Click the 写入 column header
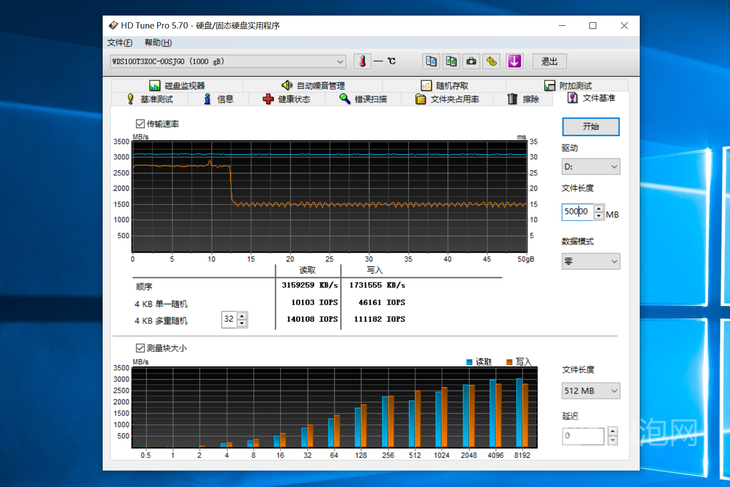 point(374,270)
